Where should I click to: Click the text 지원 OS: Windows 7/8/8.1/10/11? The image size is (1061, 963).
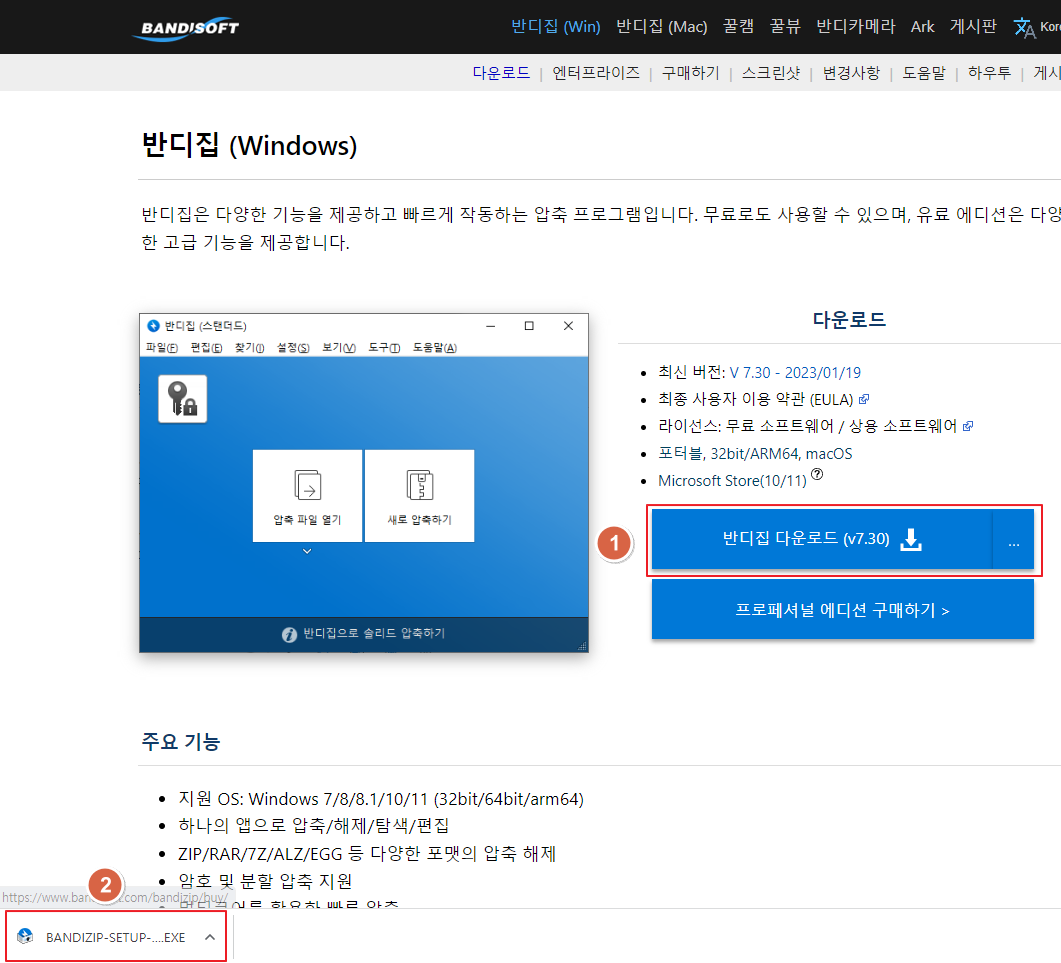pyautogui.click(x=381, y=799)
